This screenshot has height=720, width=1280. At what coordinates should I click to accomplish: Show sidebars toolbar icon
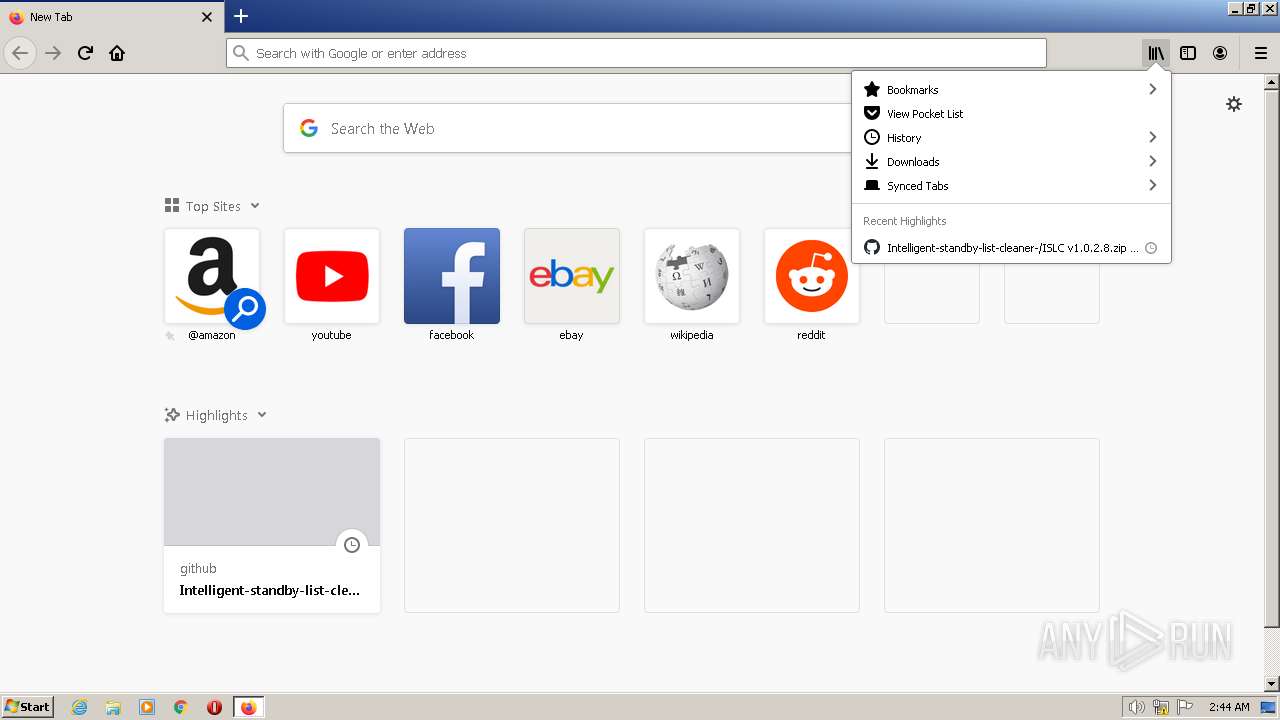[1188, 53]
